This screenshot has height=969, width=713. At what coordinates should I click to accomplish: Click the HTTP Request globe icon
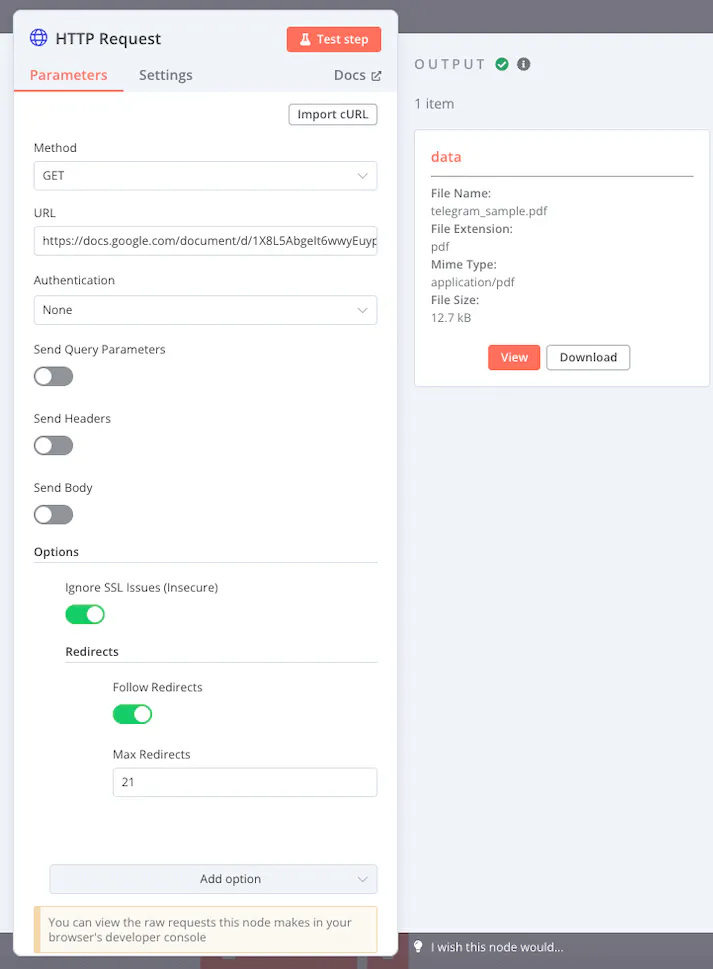tap(39, 39)
